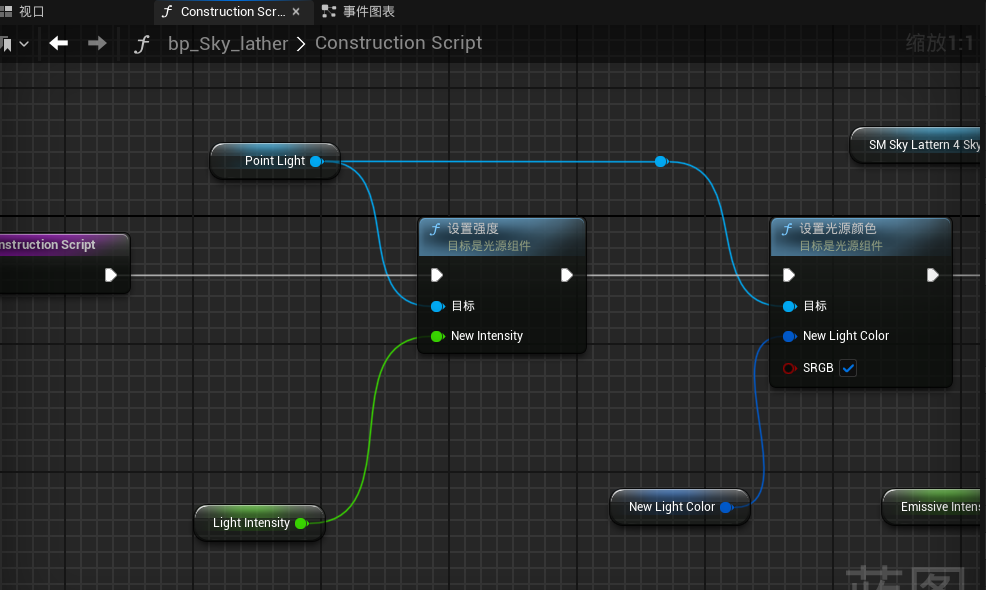The image size is (986, 590).
Task: Click the function icon in breadcrumb bar
Action: click(x=142, y=44)
